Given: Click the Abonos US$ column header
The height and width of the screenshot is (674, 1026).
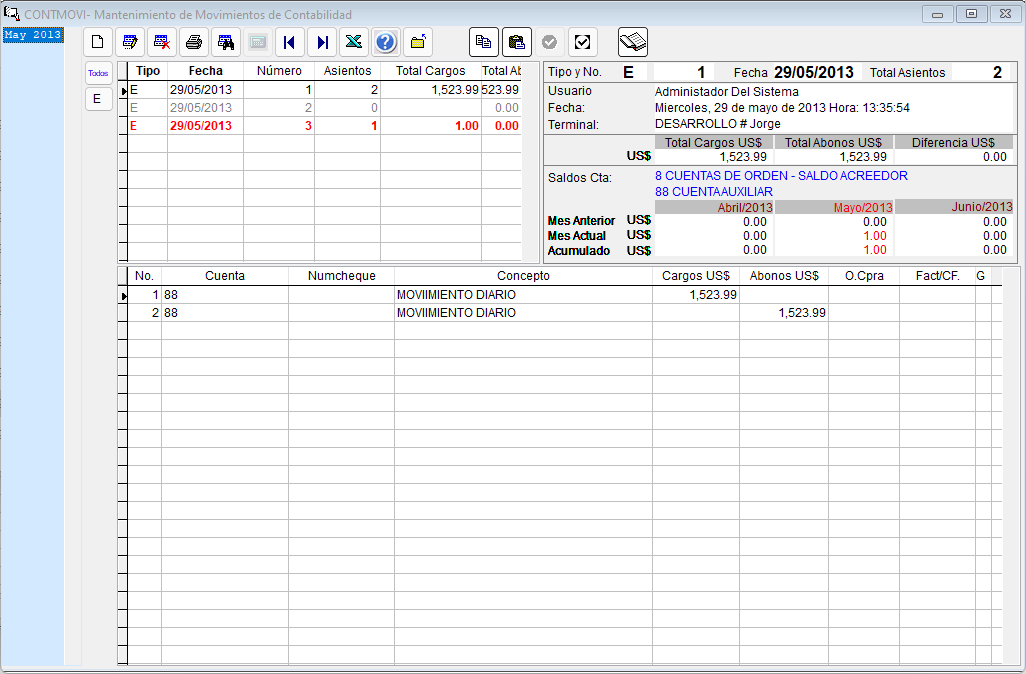Looking at the screenshot, I should [x=784, y=275].
